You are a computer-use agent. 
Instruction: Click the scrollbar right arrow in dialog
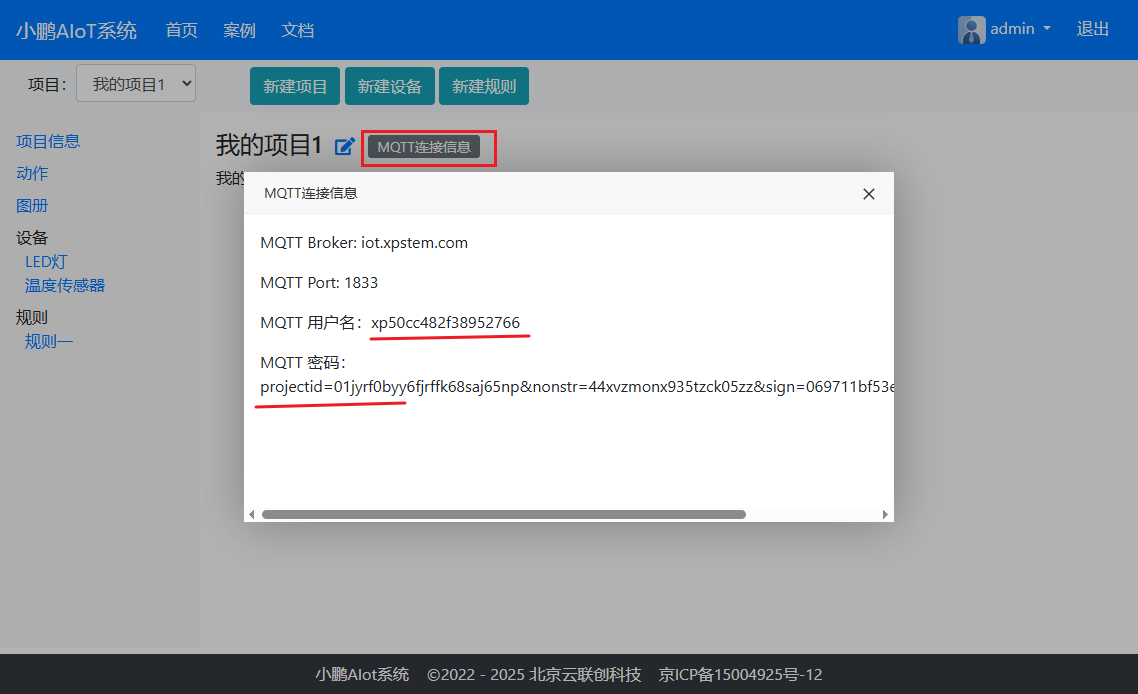point(885,515)
